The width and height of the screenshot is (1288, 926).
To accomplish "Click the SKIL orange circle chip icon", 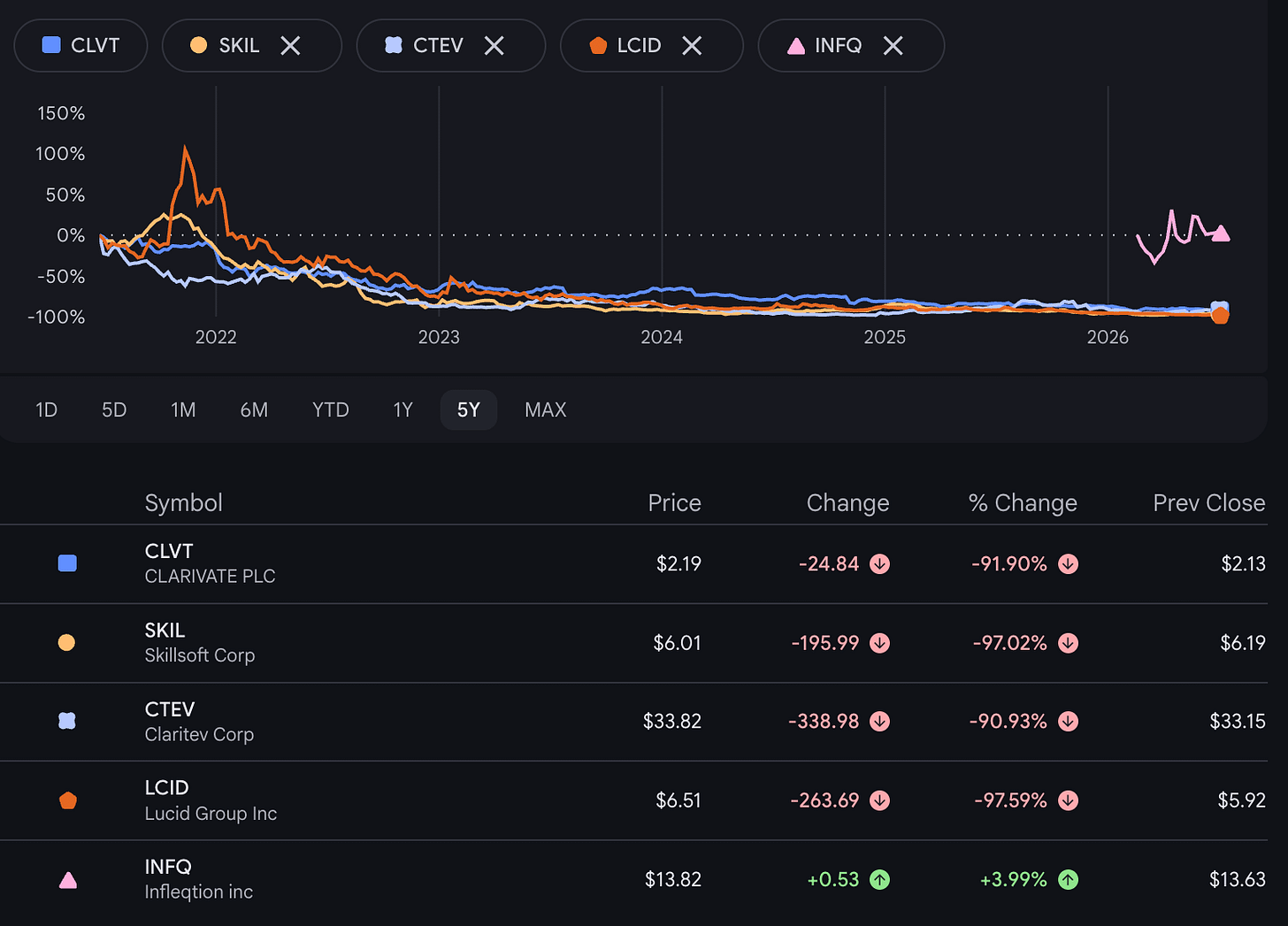I will pyautogui.click(x=199, y=45).
